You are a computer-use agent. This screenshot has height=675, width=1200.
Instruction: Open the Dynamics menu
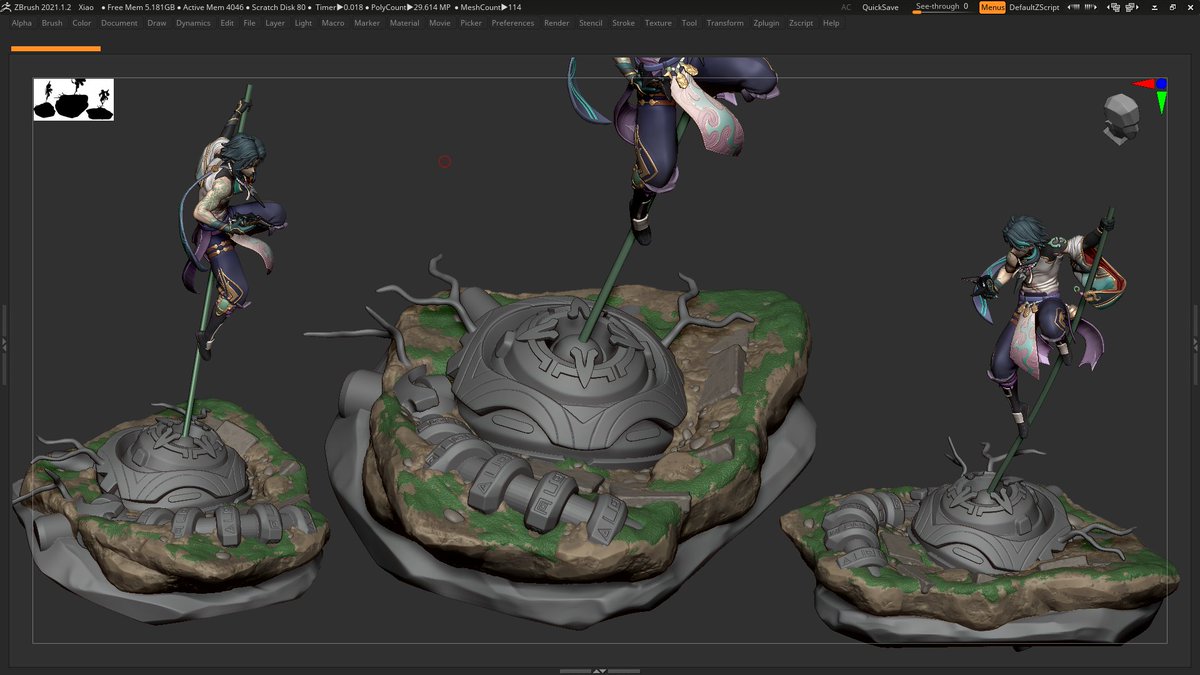(193, 23)
